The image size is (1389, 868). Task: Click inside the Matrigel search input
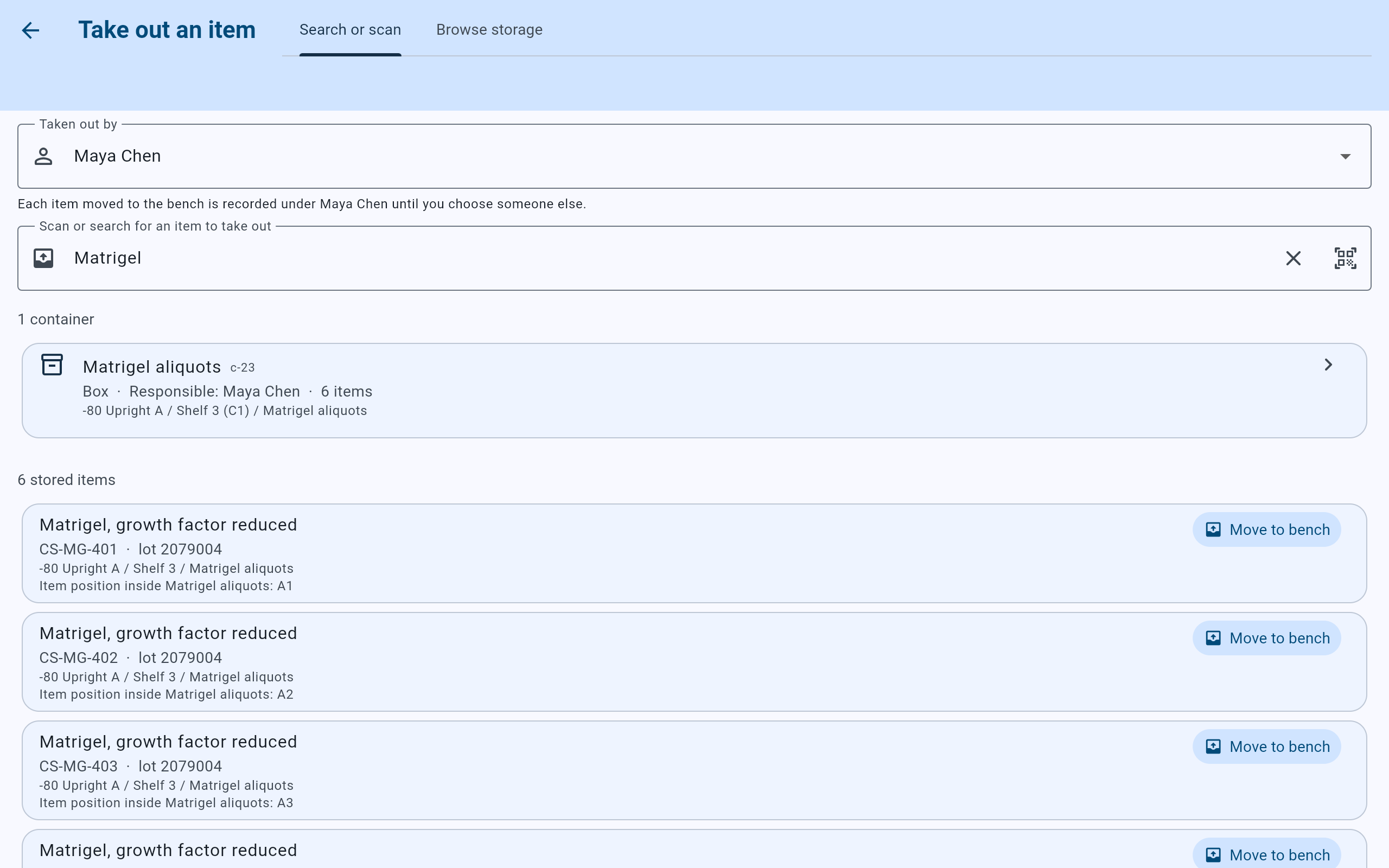[672, 258]
